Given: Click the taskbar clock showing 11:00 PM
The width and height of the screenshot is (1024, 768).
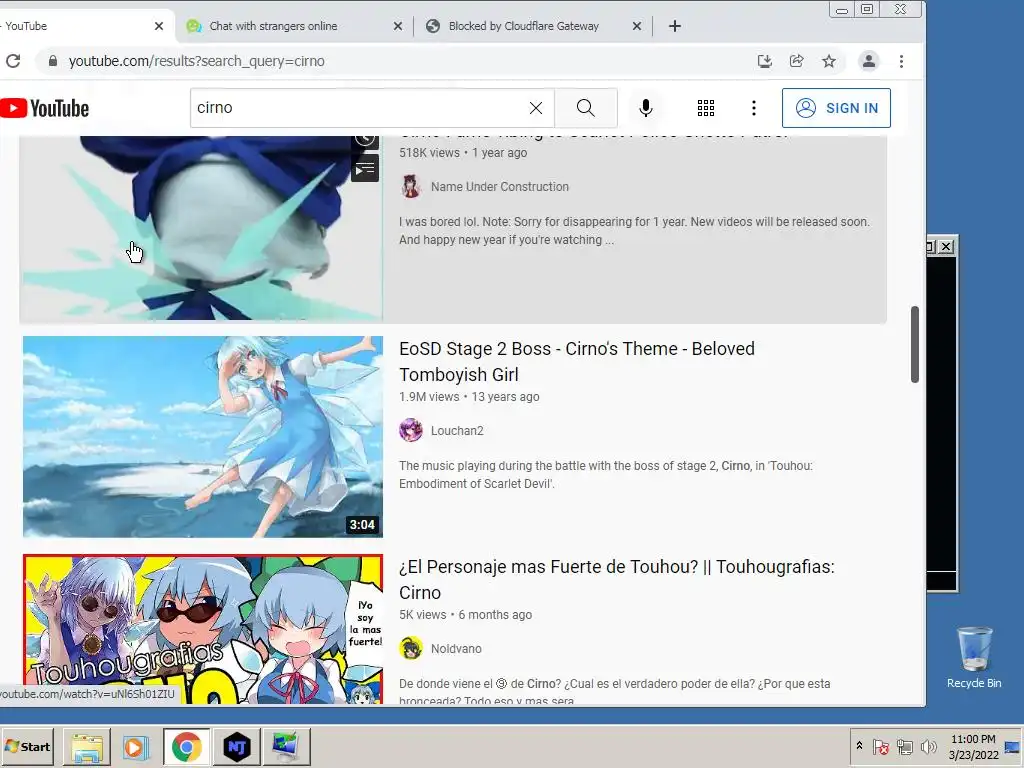Looking at the screenshot, I should click(973, 746).
